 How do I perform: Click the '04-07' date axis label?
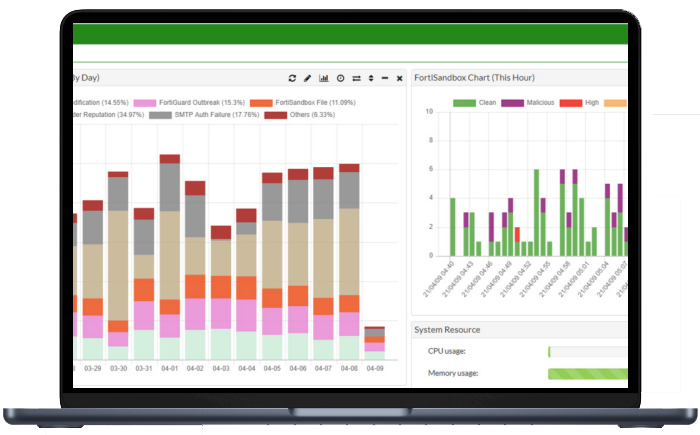(323, 368)
